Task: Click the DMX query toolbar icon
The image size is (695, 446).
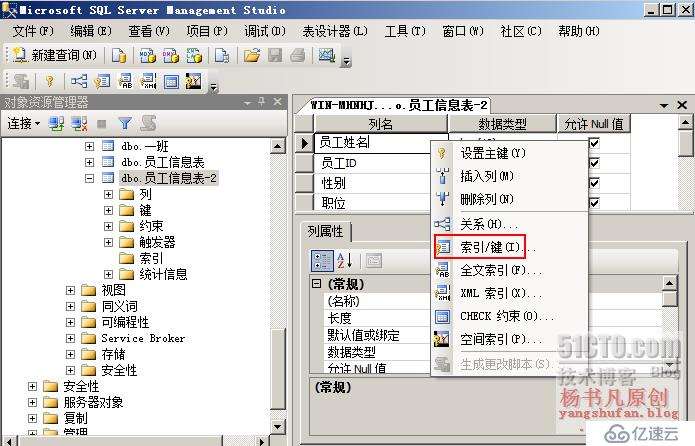Action: coord(171,55)
